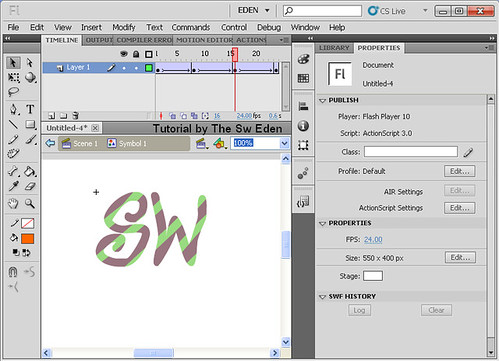
Task: Select the Lasso tool
Action: [13, 92]
